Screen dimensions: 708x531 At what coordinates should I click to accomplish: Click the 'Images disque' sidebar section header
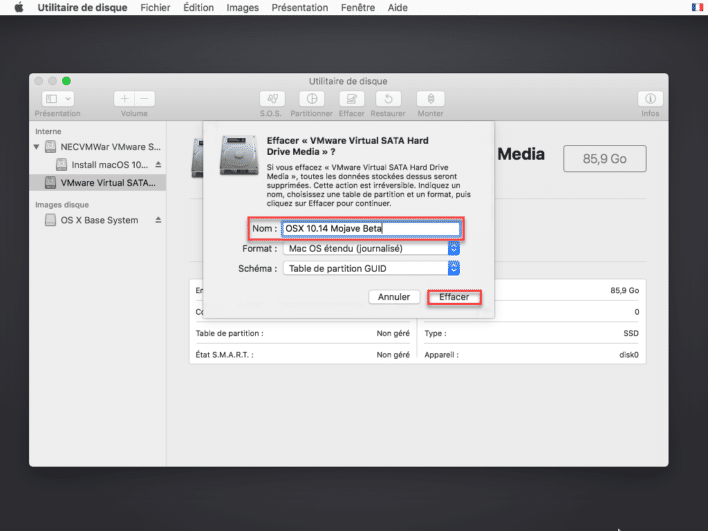pos(62,205)
